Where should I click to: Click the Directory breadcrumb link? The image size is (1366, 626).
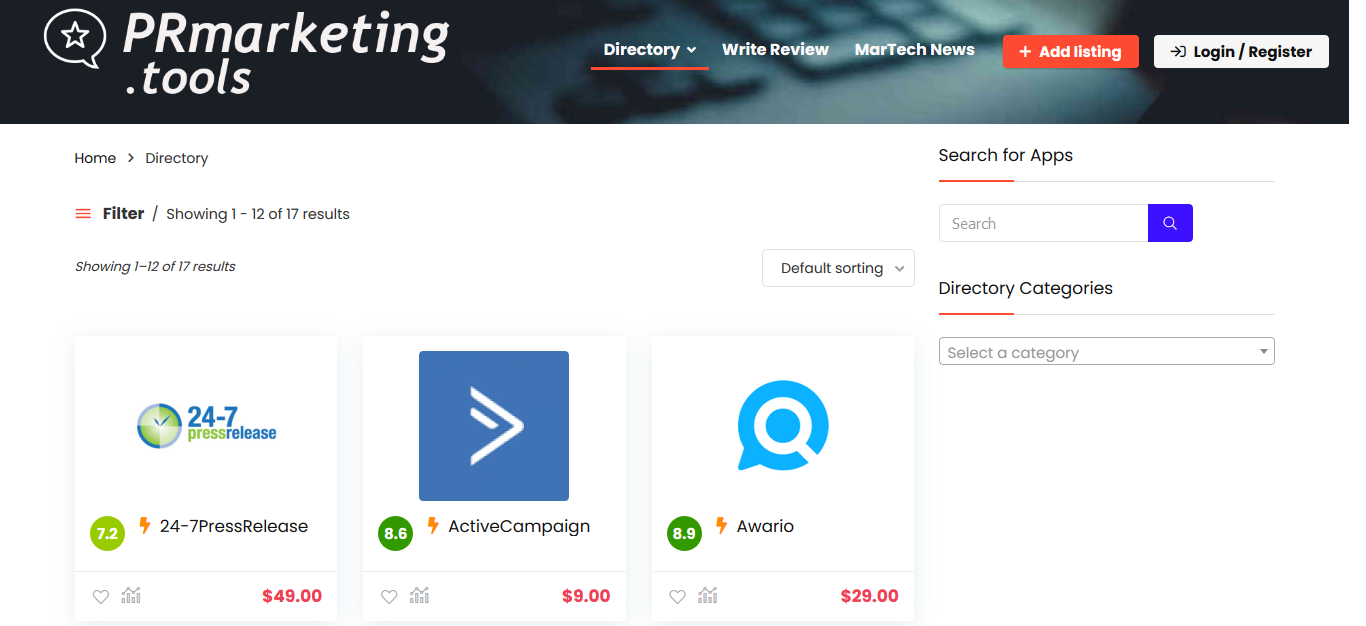(176, 158)
